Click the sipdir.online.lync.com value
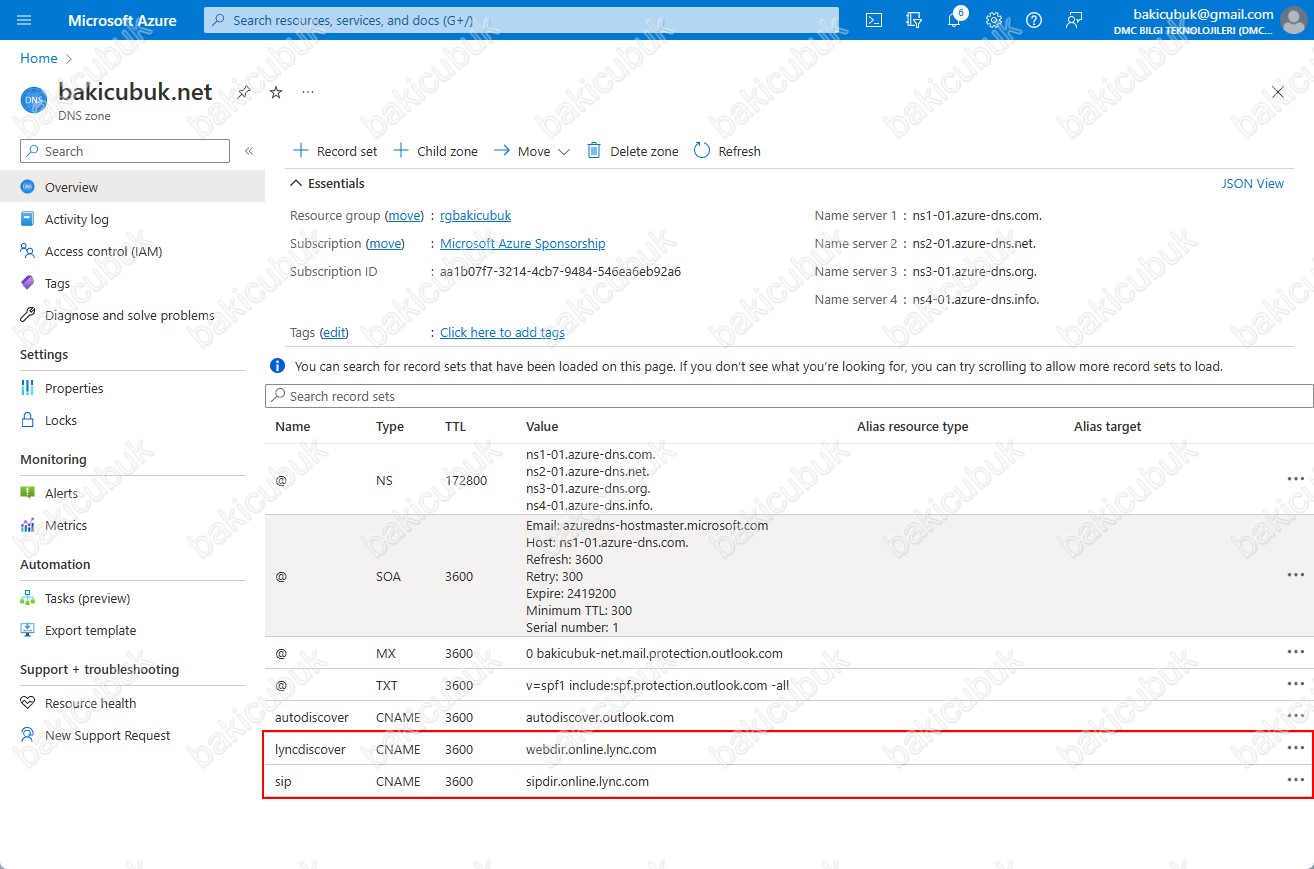This screenshot has height=869, width=1314. click(587, 781)
